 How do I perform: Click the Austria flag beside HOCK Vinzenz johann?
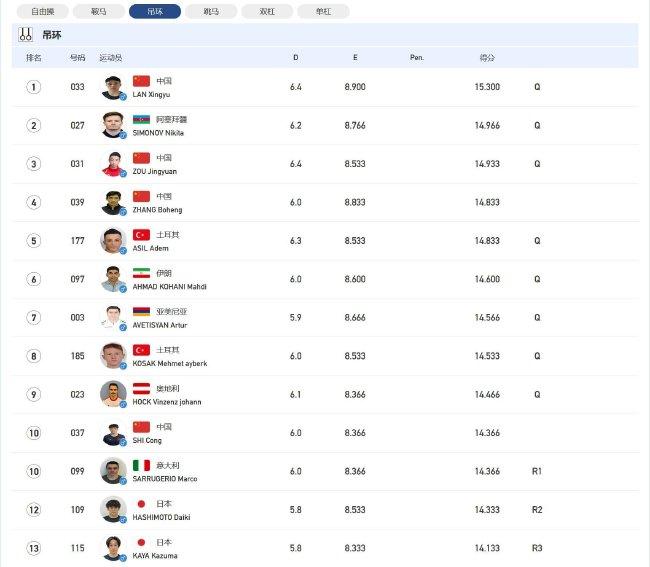141,388
